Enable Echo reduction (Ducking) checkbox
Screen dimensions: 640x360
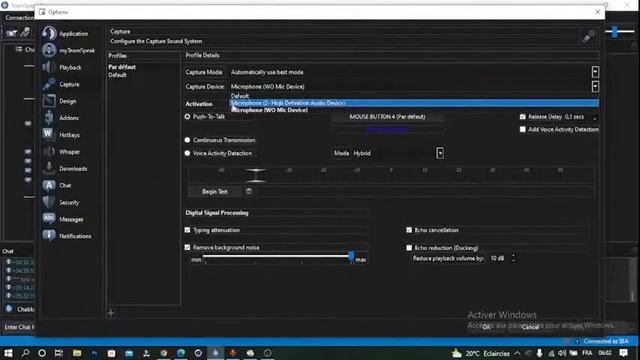409,248
